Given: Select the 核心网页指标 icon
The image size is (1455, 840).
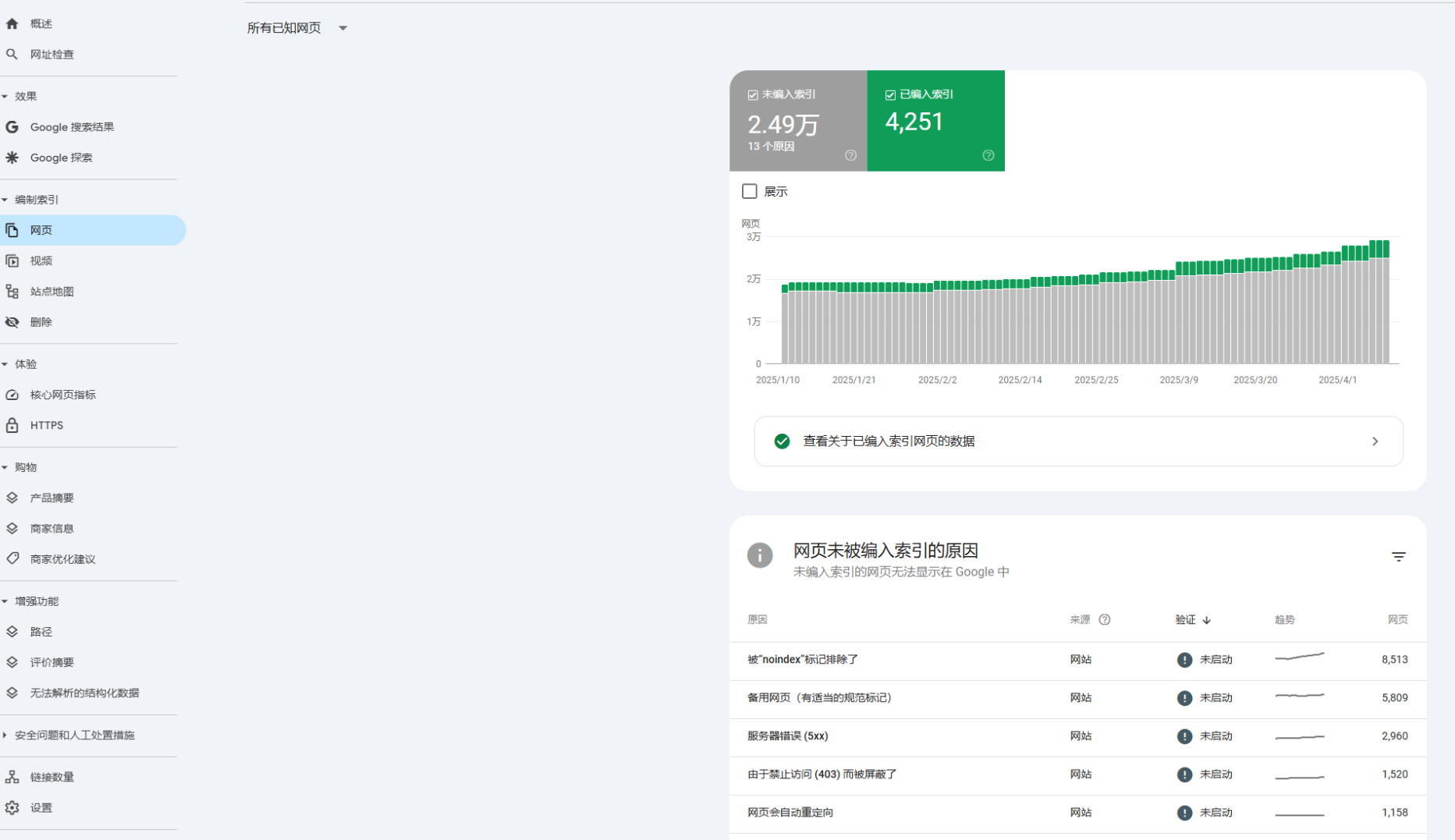Looking at the screenshot, I should pos(12,394).
